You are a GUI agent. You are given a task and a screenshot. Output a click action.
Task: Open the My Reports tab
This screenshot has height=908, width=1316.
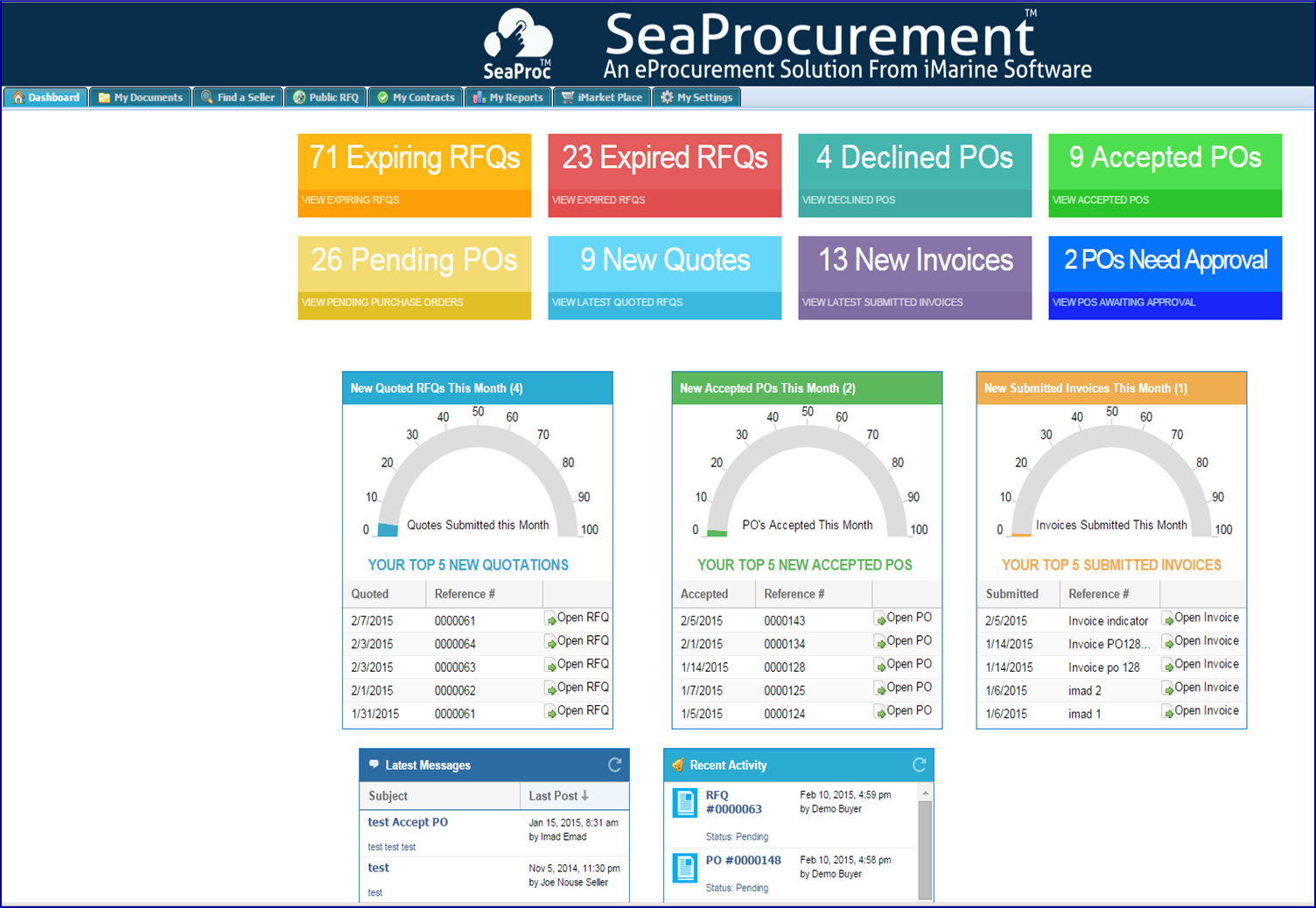coord(508,97)
